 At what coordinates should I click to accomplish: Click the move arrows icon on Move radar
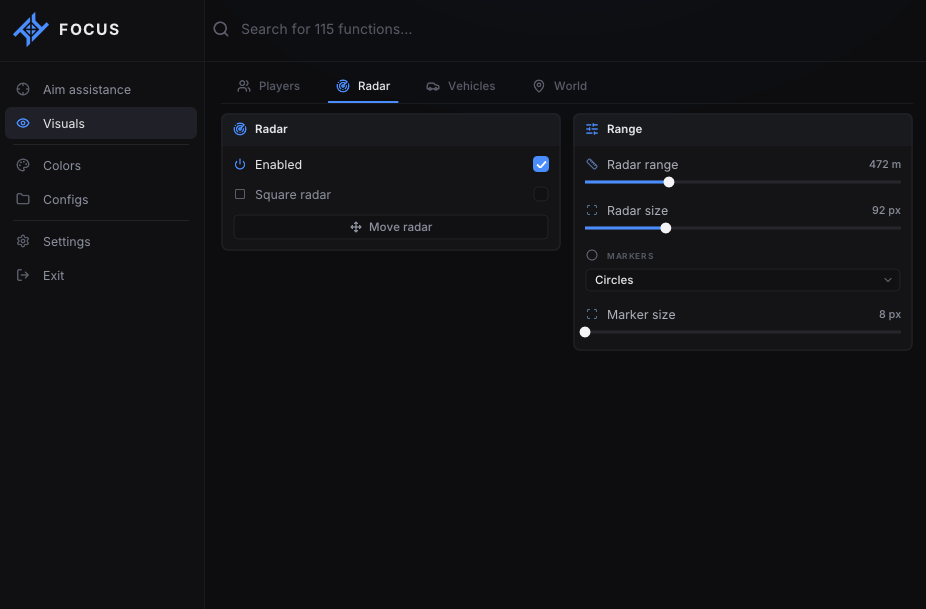[x=356, y=227]
